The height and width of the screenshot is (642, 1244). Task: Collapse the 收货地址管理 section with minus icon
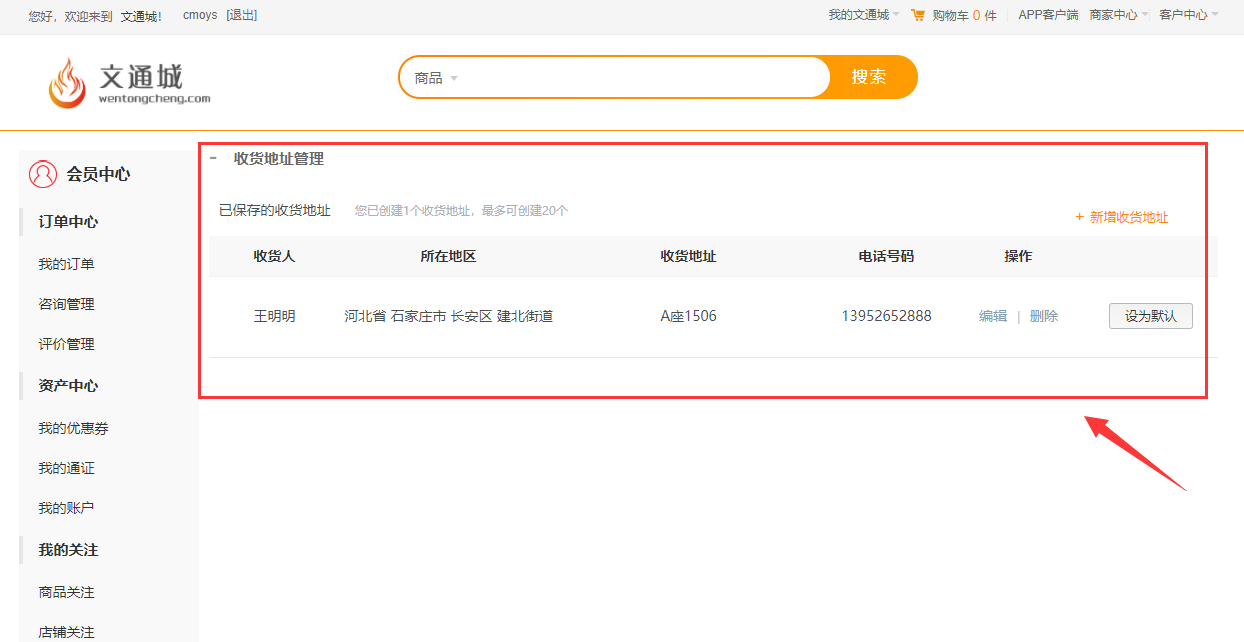(x=213, y=158)
